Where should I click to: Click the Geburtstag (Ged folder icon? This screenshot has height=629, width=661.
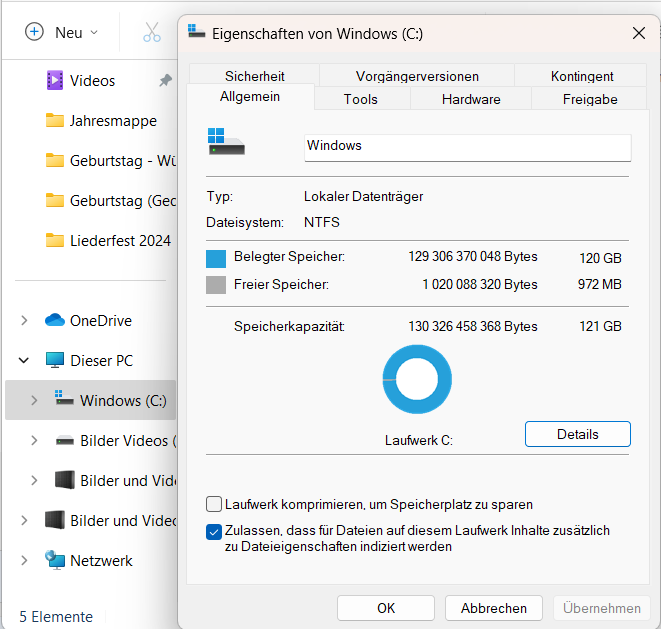tap(55, 200)
